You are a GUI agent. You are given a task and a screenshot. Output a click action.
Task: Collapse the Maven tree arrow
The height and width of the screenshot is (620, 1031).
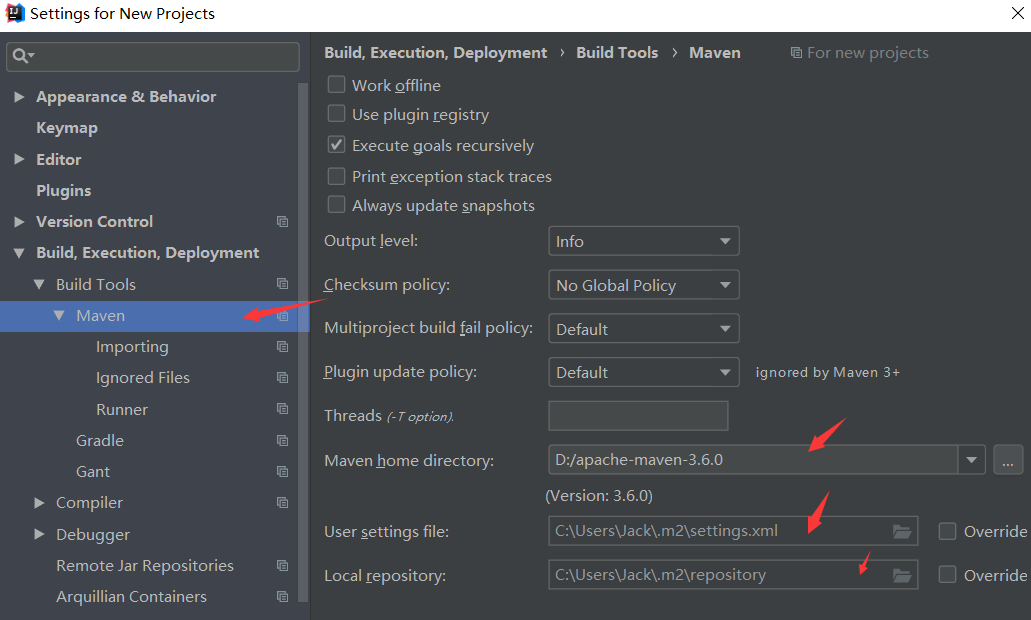[x=59, y=316]
